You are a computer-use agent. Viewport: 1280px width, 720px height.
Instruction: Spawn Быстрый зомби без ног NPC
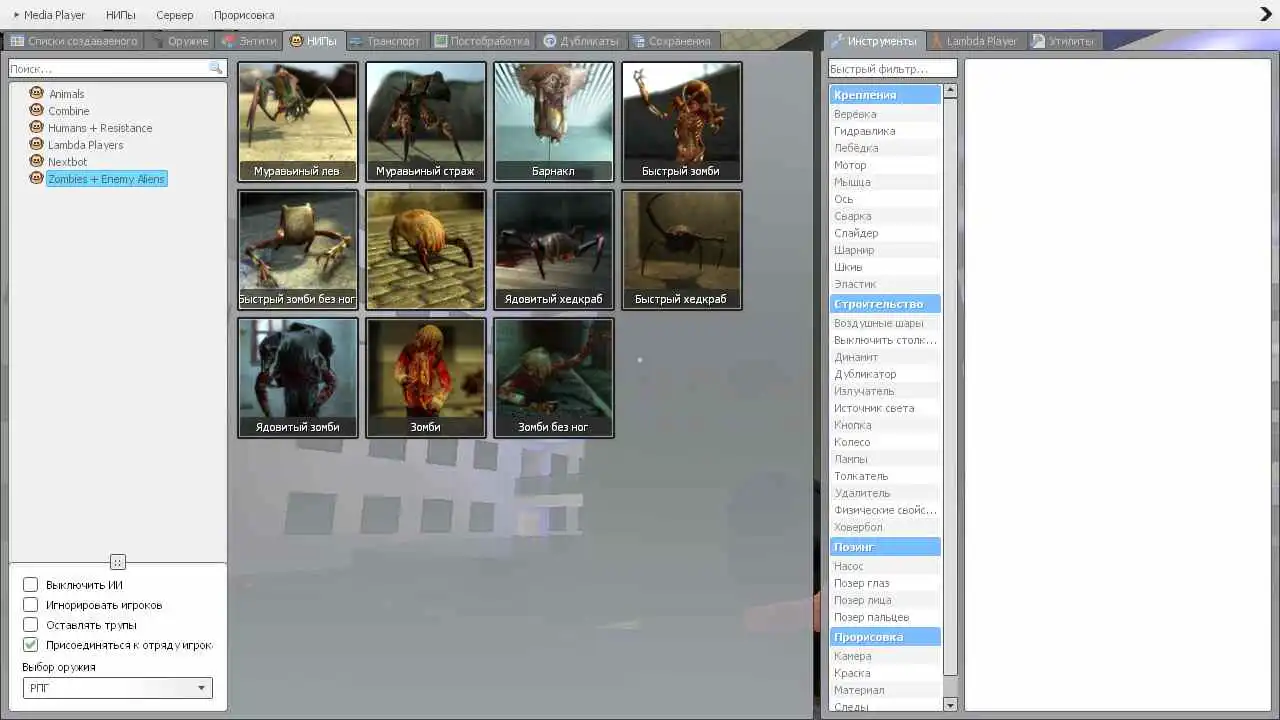pos(297,249)
